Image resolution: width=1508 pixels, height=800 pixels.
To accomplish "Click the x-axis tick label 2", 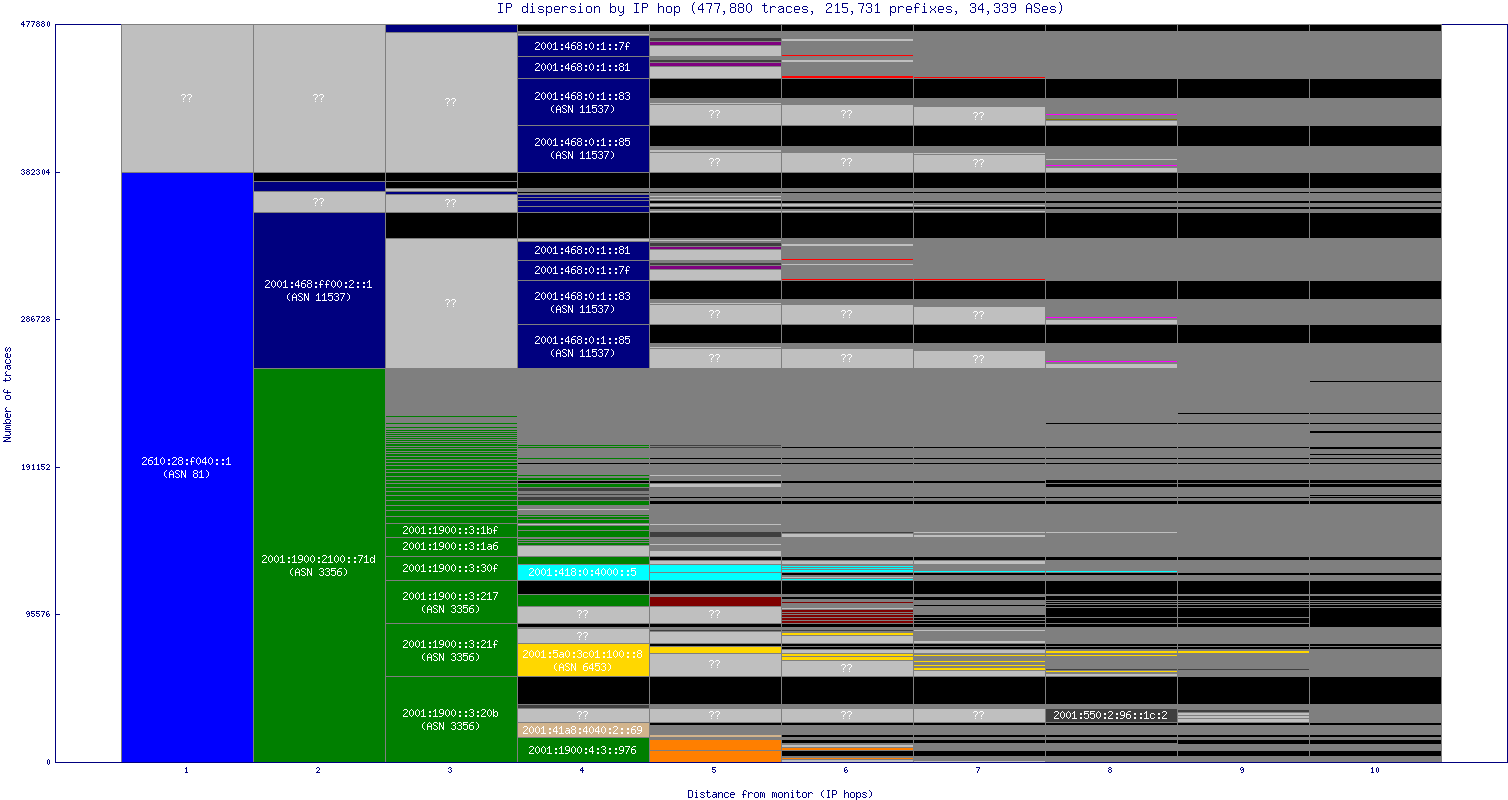I will click(319, 771).
